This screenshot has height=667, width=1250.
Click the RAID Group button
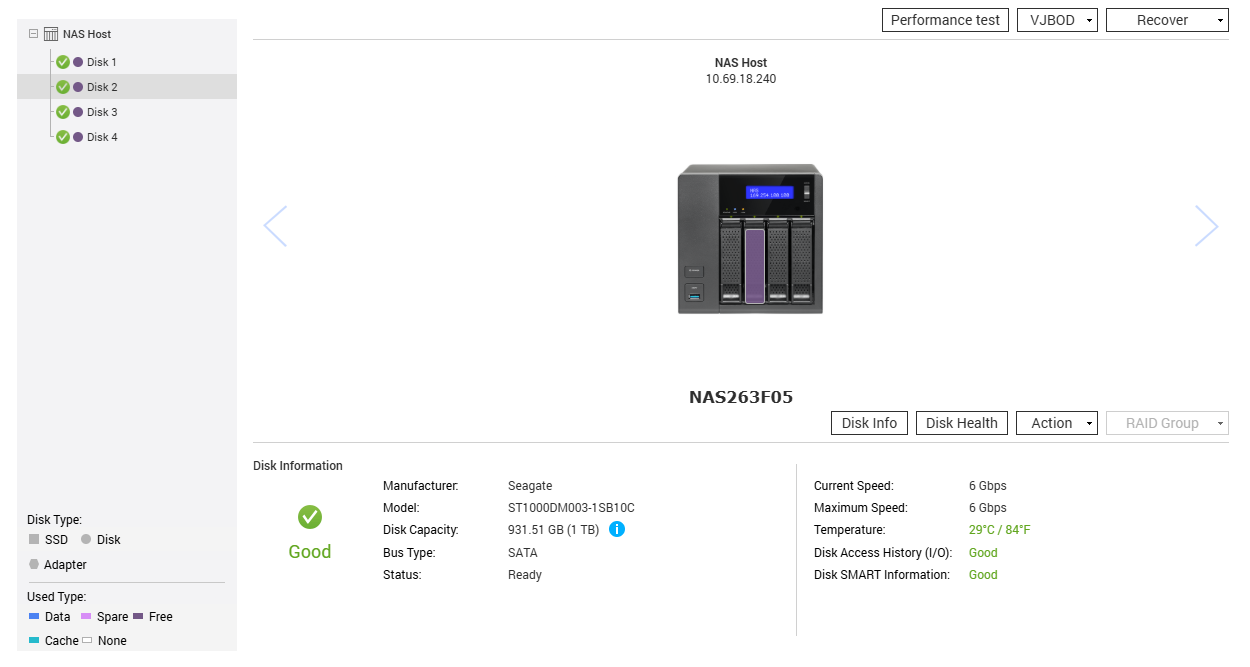click(x=1166, y=422)
